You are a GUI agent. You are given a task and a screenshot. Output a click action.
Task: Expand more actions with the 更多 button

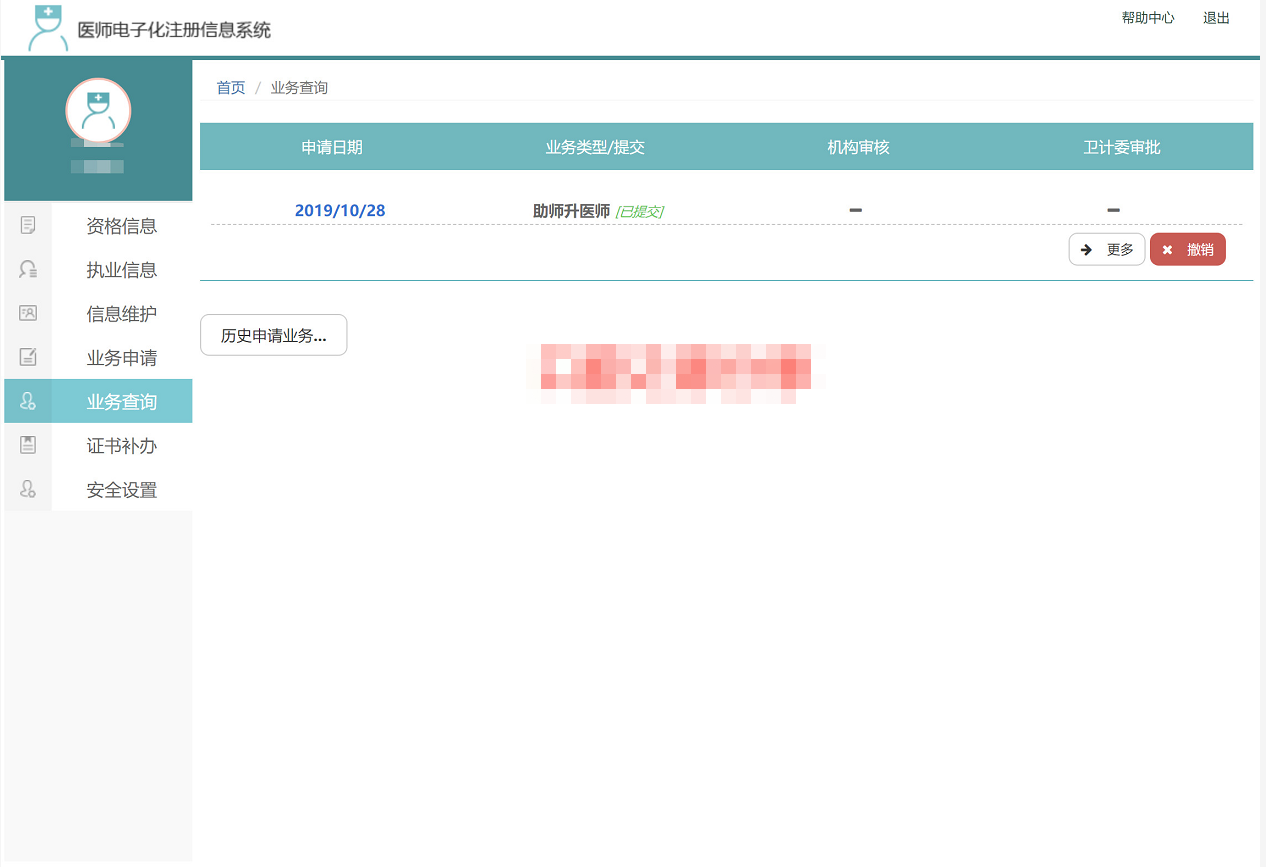click(x=1107, y=248)
